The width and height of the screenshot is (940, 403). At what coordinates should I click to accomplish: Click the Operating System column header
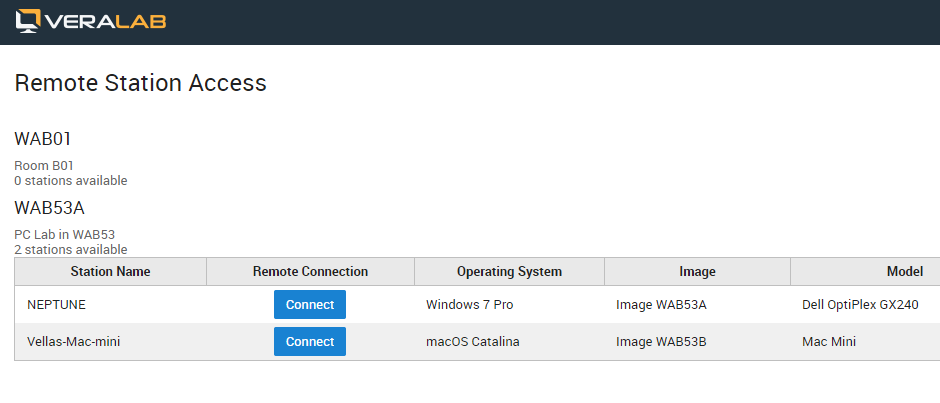510,272
